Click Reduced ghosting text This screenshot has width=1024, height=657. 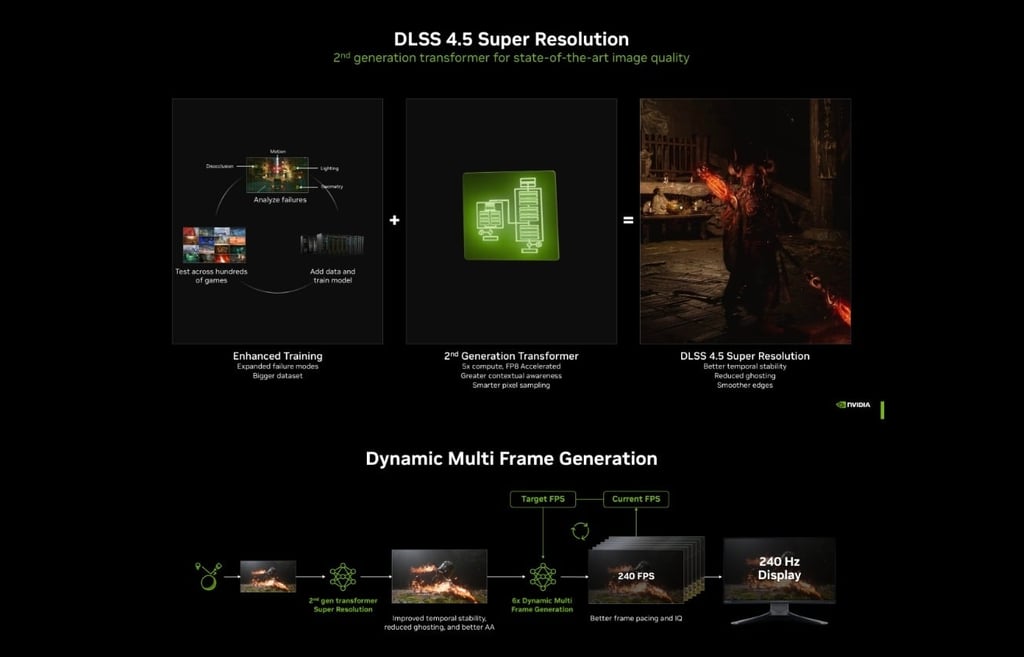point(745,376)
